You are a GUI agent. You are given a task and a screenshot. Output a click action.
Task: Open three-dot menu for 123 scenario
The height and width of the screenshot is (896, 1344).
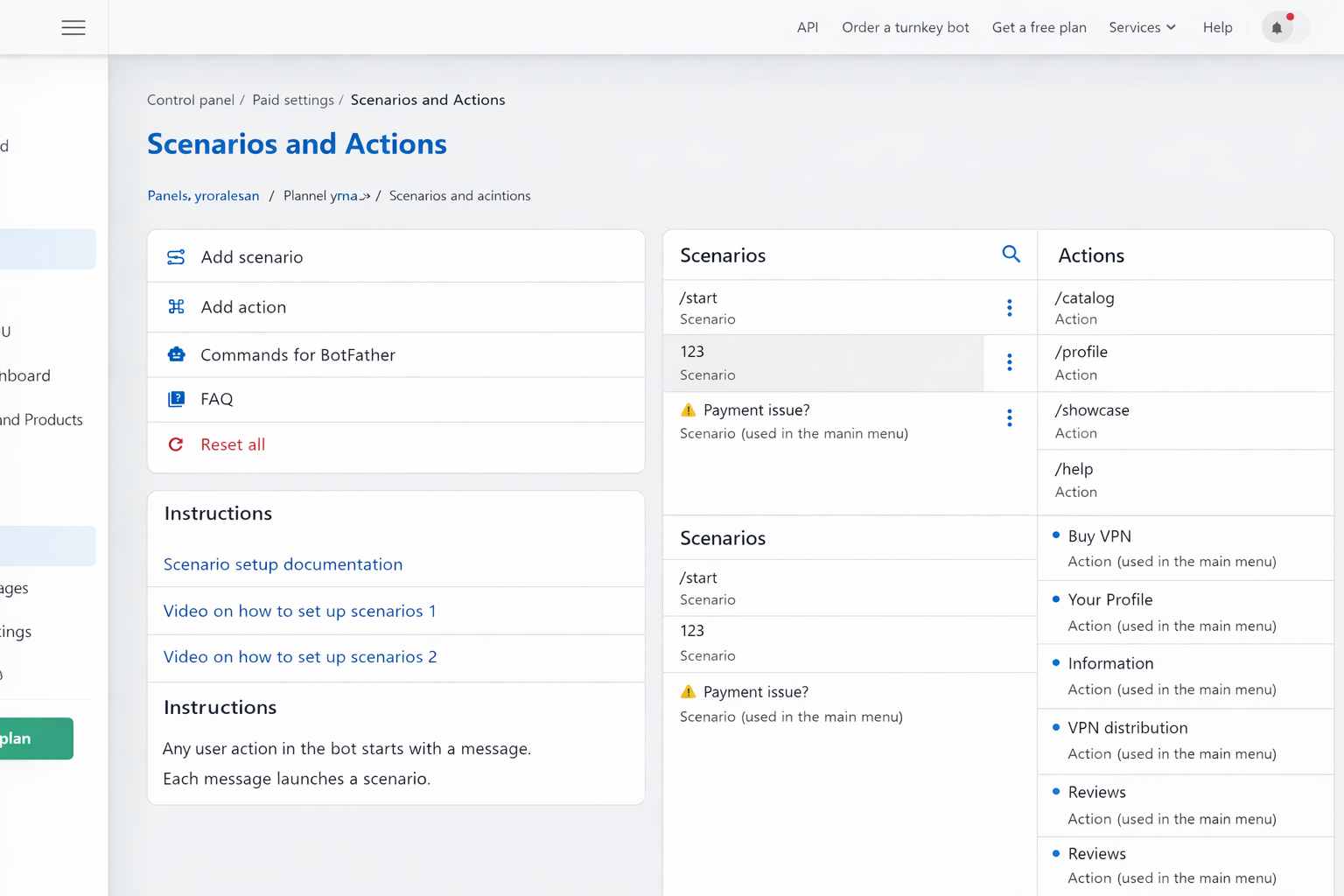click(x=1009, y=362)
